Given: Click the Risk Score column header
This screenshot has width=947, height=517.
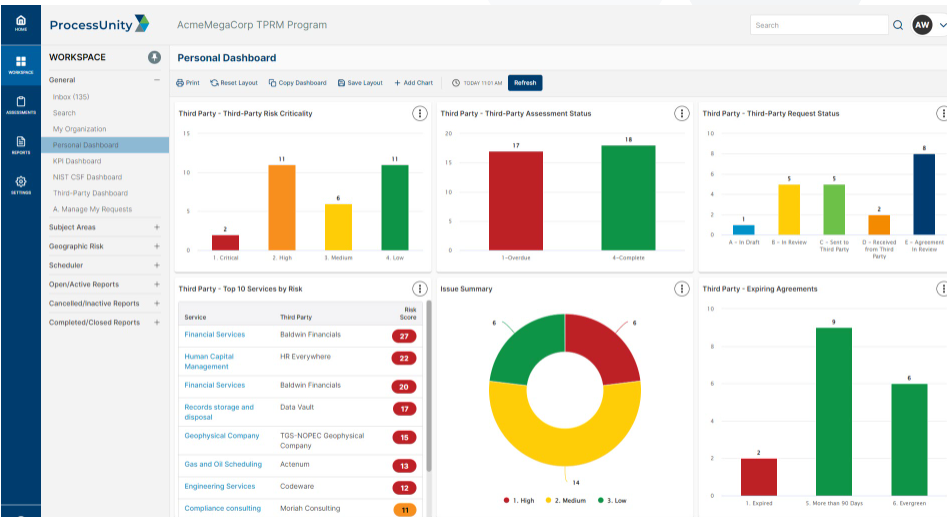Looking at the screenshot, I should pos(409,313).
